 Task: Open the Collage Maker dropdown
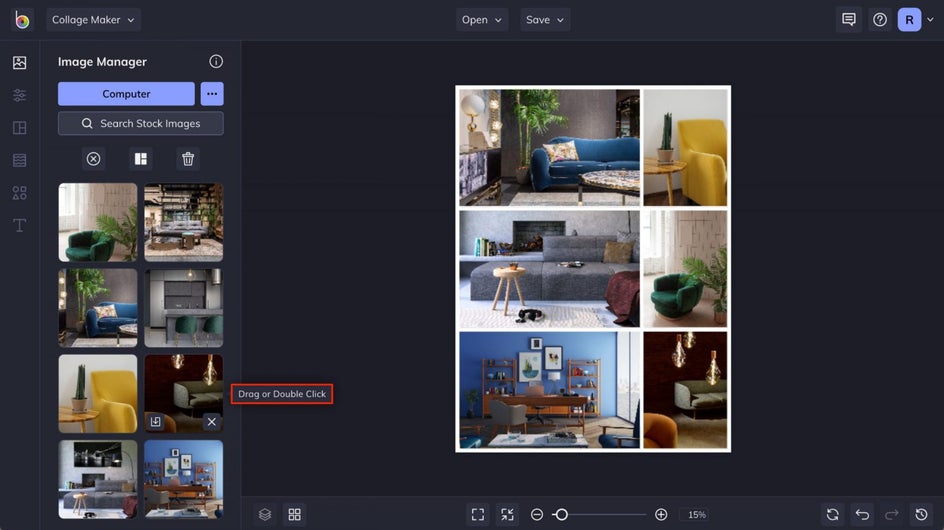(93, 20)
